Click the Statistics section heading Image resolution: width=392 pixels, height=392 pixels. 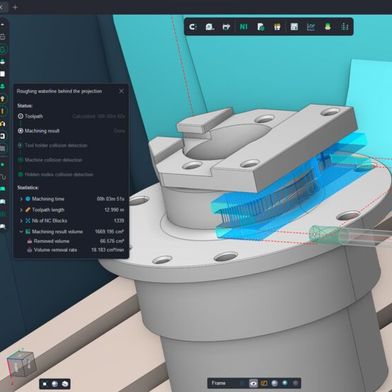(x=28, y=188)
